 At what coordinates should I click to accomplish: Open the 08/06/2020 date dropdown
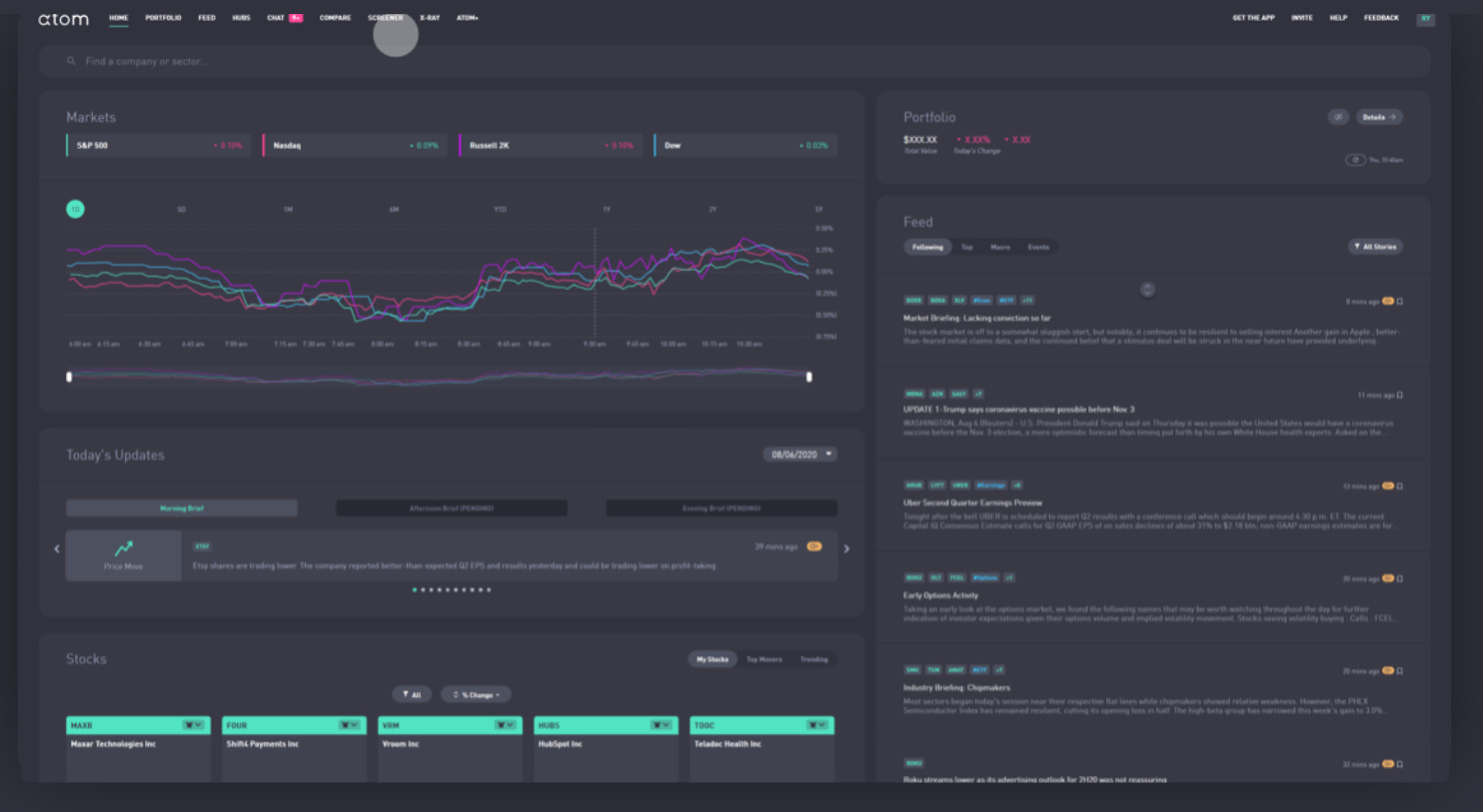click(800, 454)
